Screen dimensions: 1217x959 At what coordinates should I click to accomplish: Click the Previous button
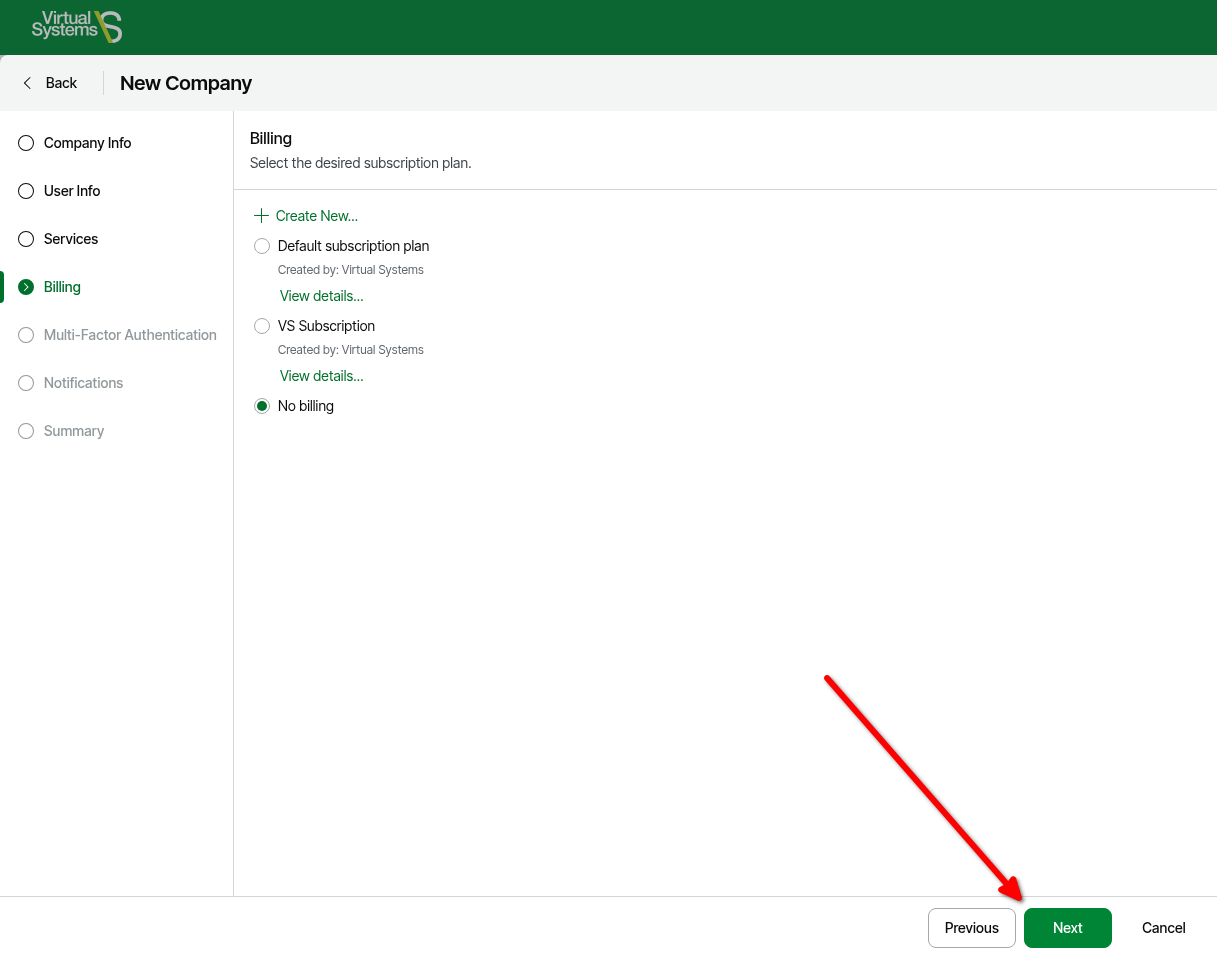pos(971,928)
